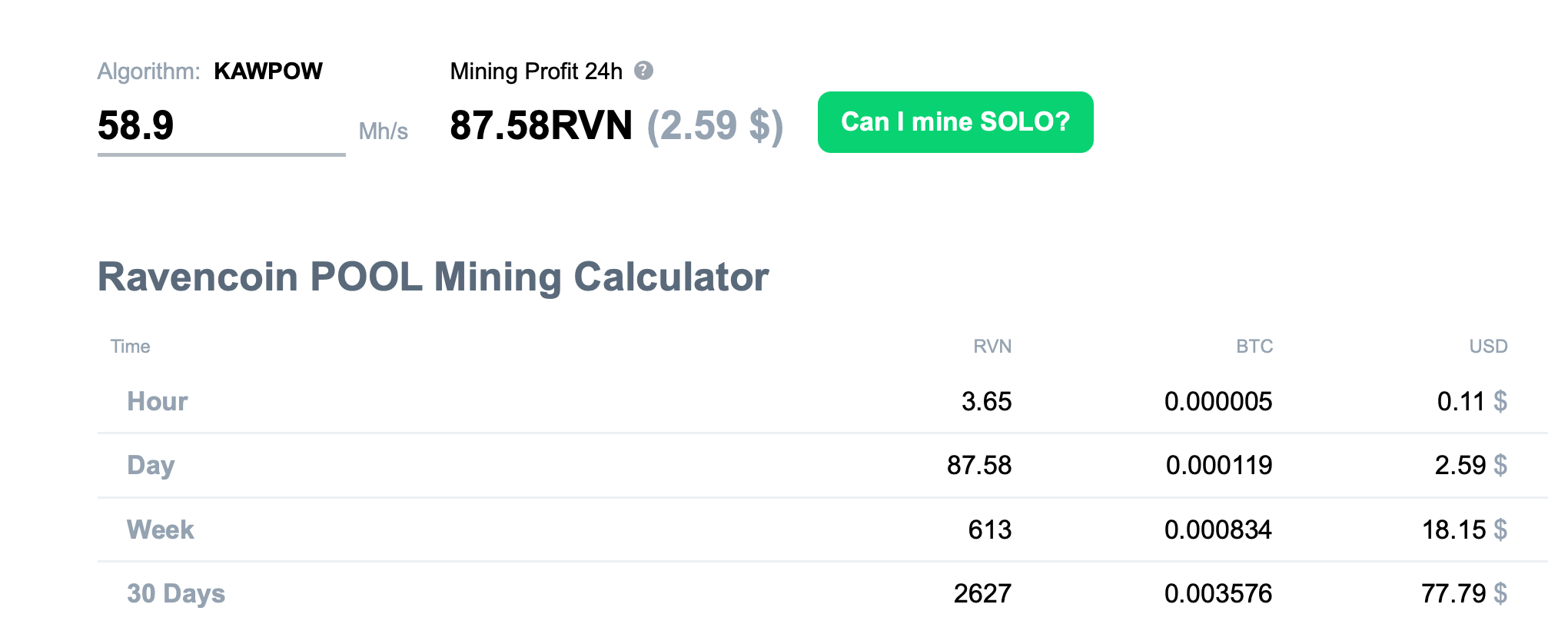The image size is (1568, 644).
Task: Select the Week row label
Action: point(160,529)
